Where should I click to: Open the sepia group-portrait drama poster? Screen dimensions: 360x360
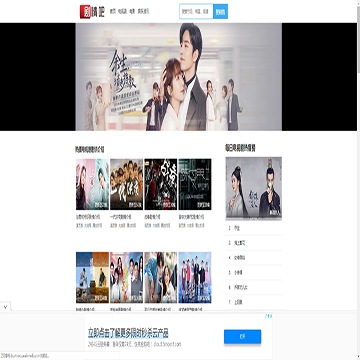(126, 184)
